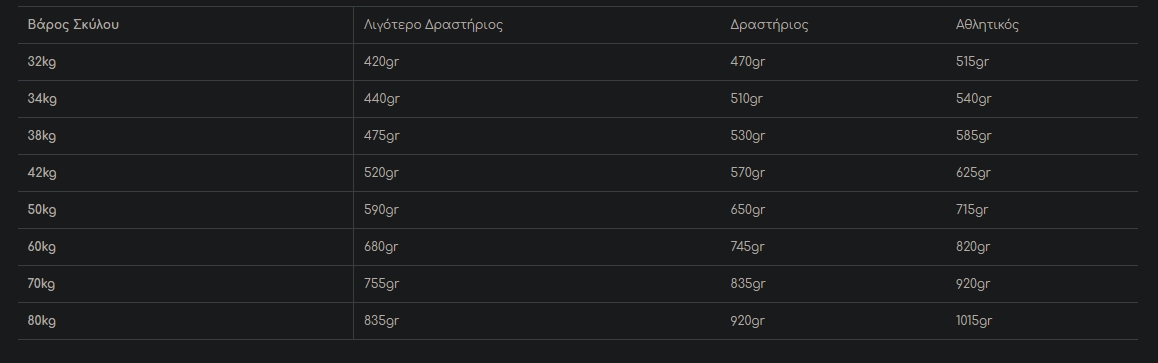Select the 60kg row label
The height and width of the screenshot is (363, 1158).
pos(41,246)
